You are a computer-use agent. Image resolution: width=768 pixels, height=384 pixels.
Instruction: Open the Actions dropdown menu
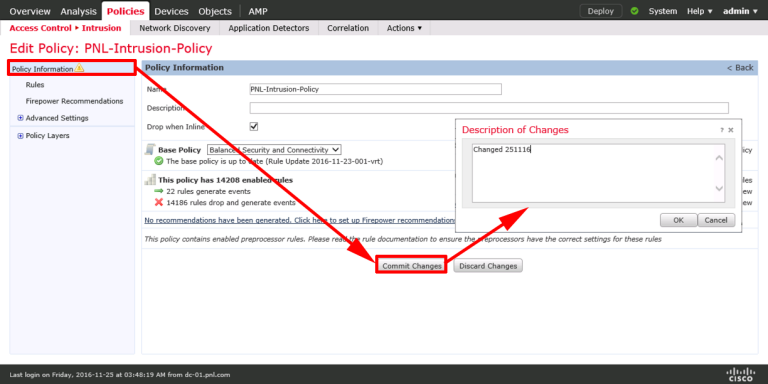click(404, 28)
